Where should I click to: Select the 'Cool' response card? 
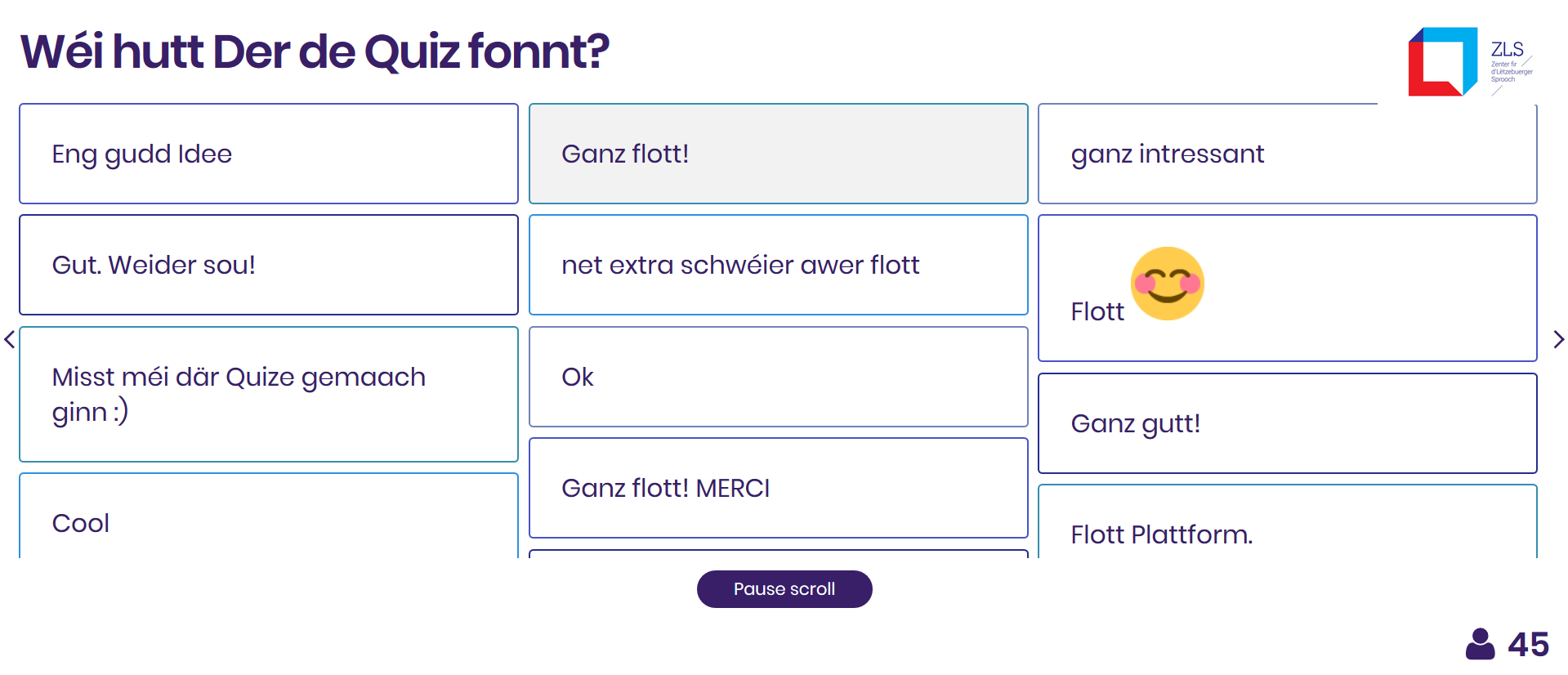(x=268, y=518)
